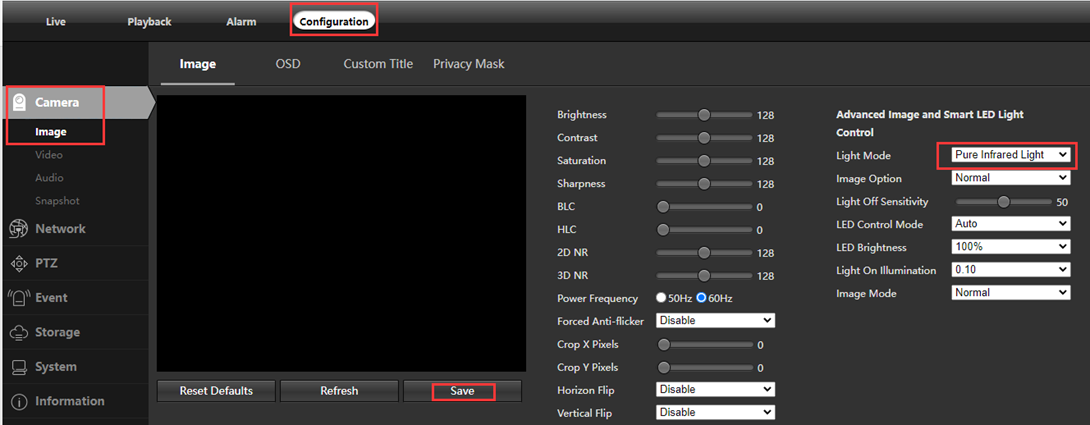
Task: Expand the LED Brightness dropdown
Action: pyautogui.click(x=1010, y=247)
